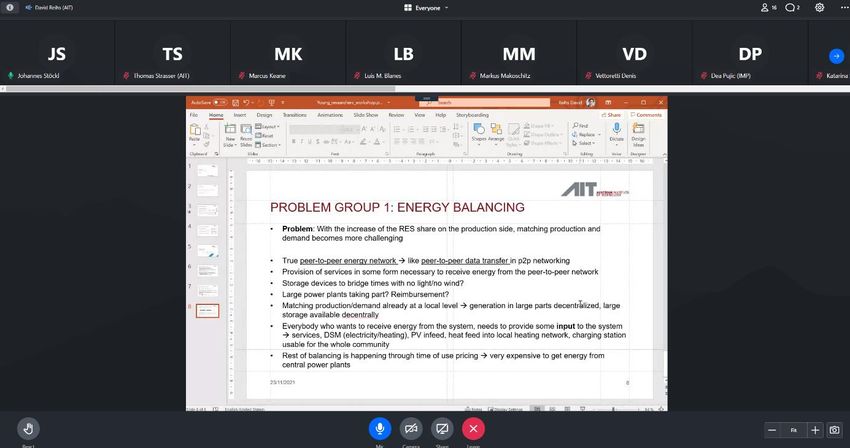Open the File tab
Viewport: 850px width, 448px height.
click(194, 115)
